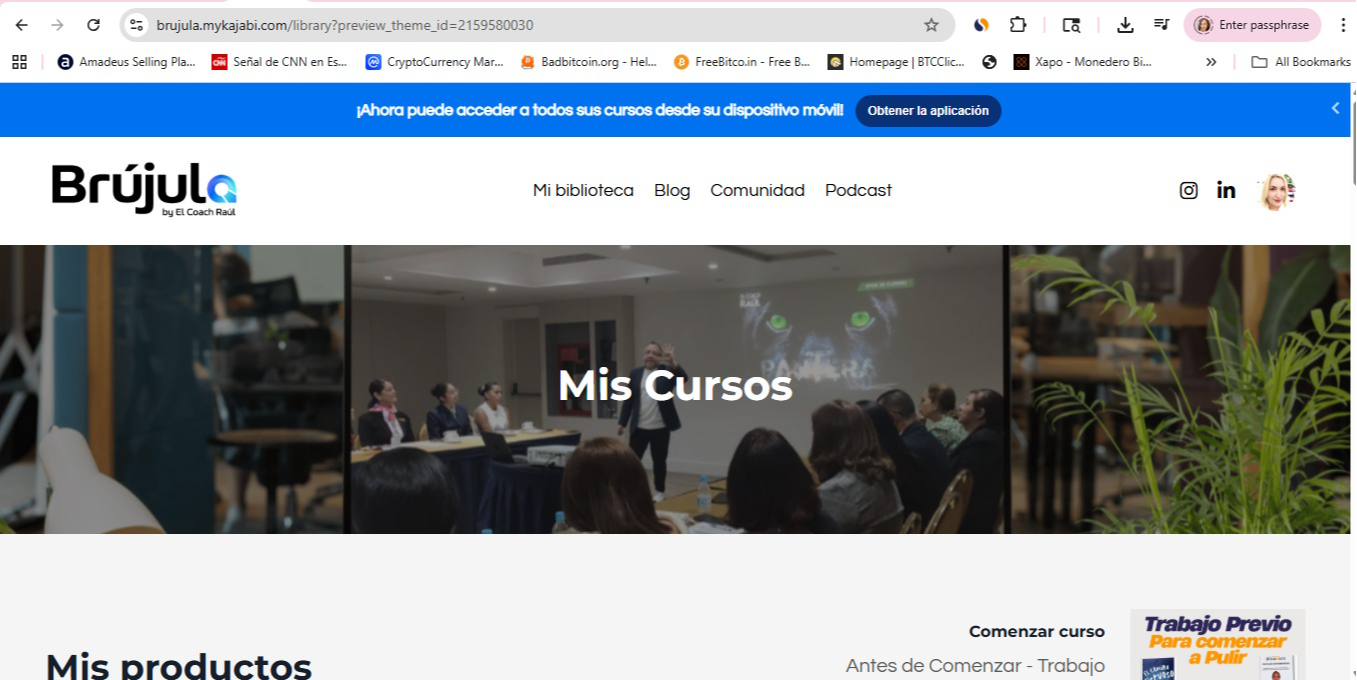The width and height of the screenshot is (1357, 680).
Task: Click the address bar URL field
Action: tap(535, 25)
